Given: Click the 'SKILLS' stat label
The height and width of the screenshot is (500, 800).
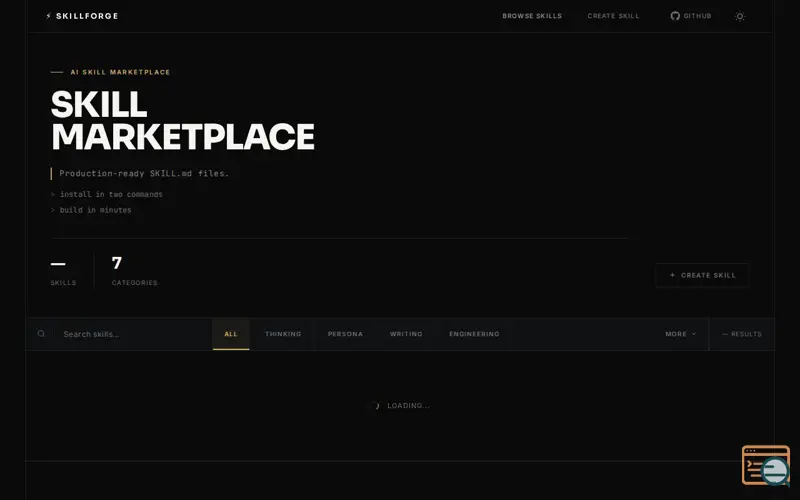Looking at the screenshot, I should pyautogui.click(x=63, y=283).
